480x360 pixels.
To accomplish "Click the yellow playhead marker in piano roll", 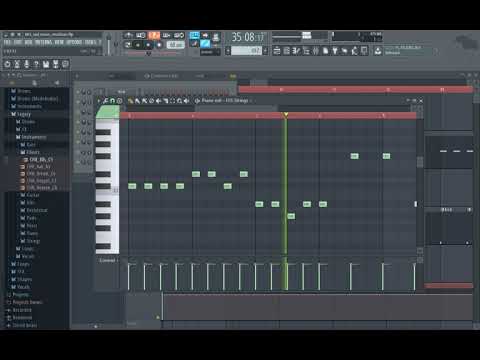I will (286, 115).
